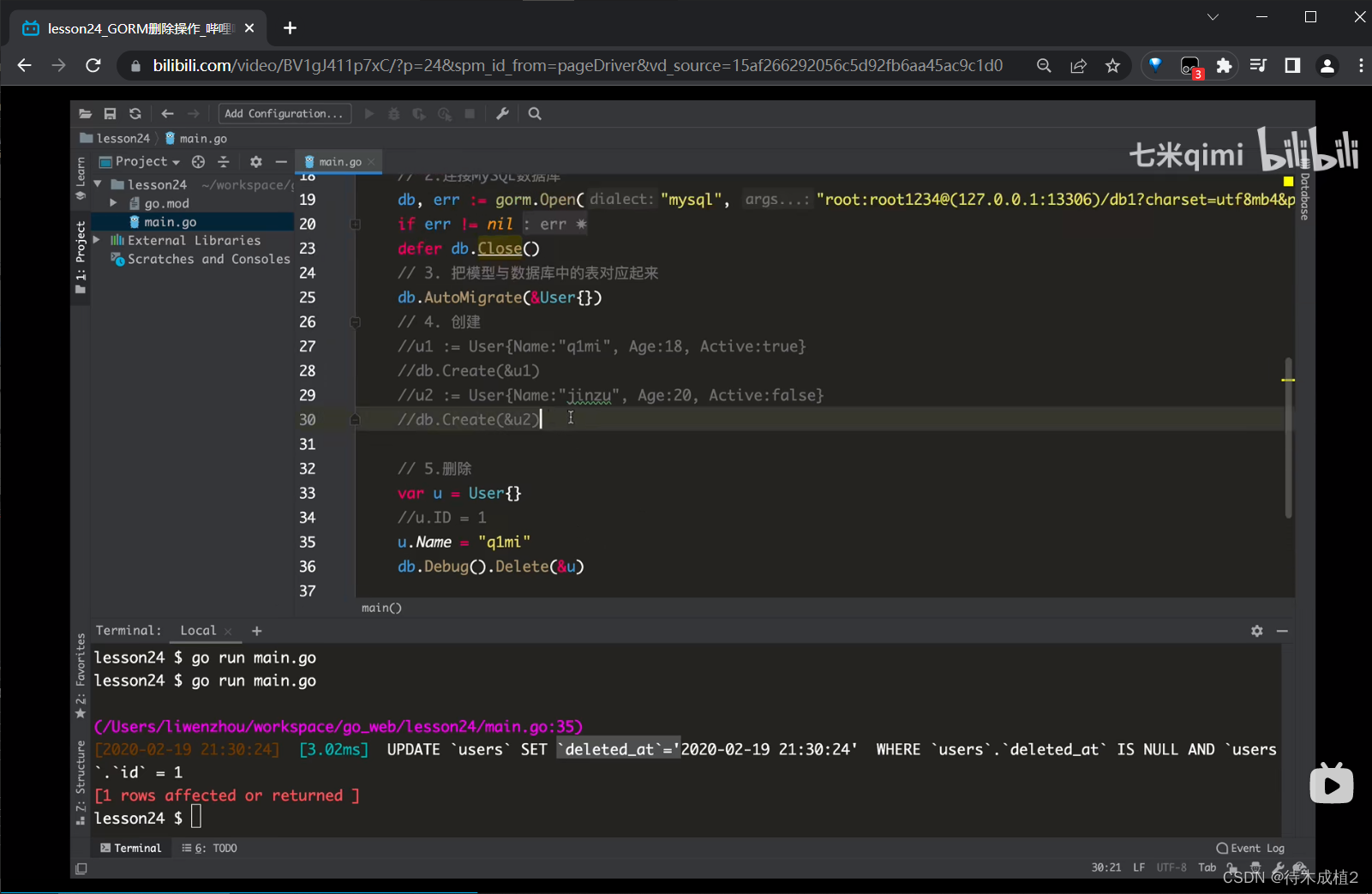Open the browser profile avatar
Screen dimensions: 1372x894
point(1327,65)
